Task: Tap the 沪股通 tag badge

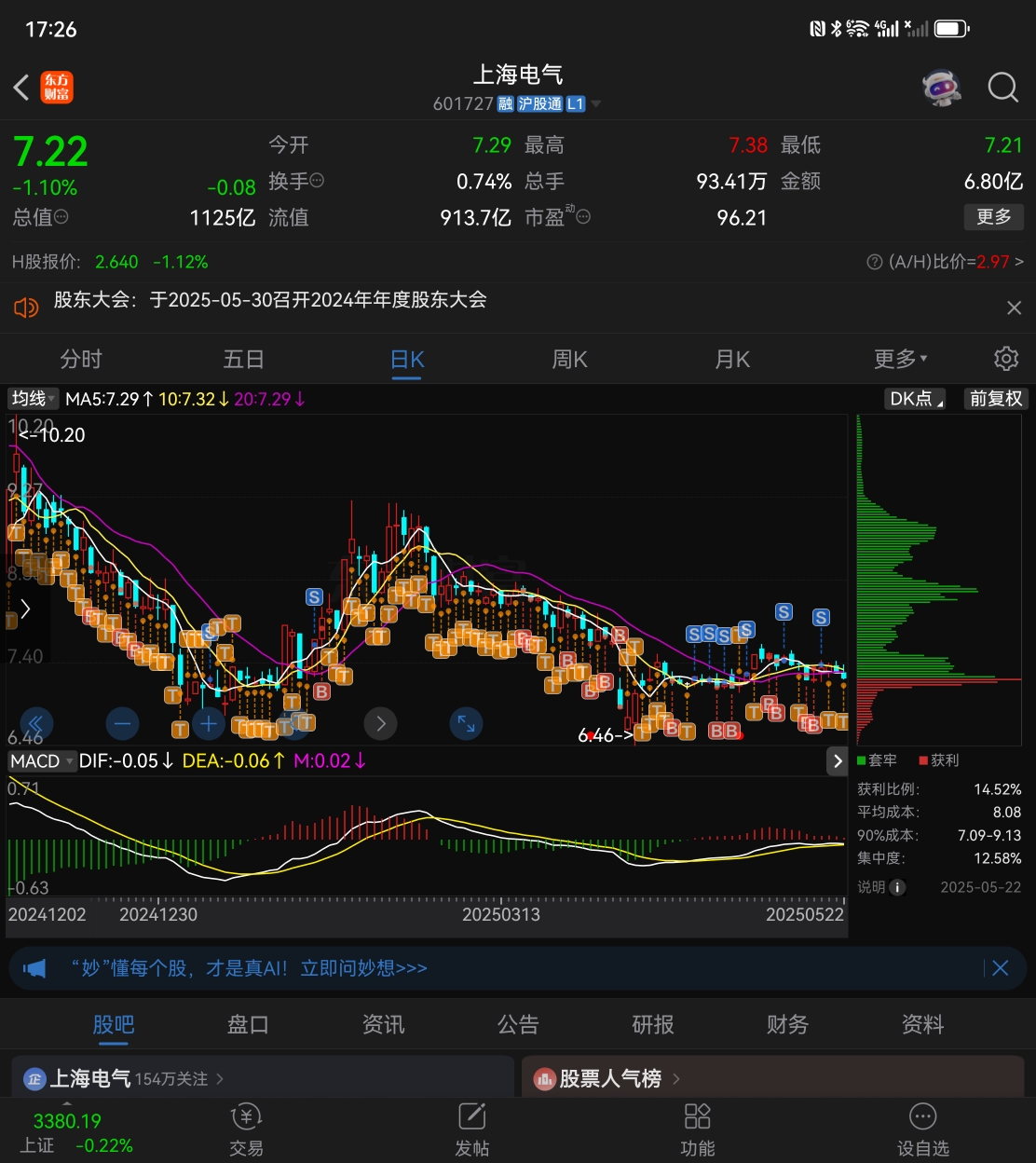Action: click(540, 104)
